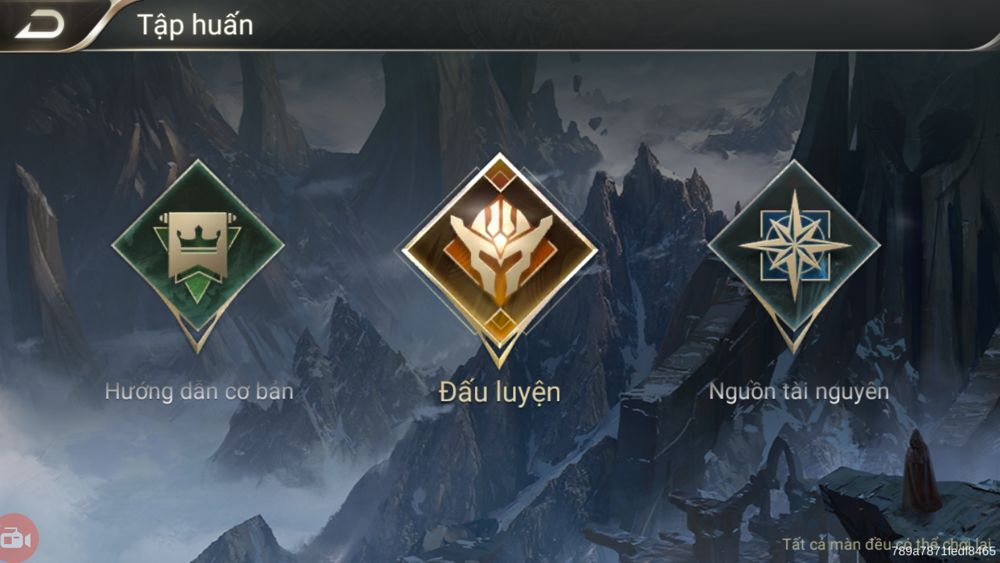The width and height of the screenshot is (1000, 563).
Task: Tap the red screen recorder camera icon
Action: 17,539
